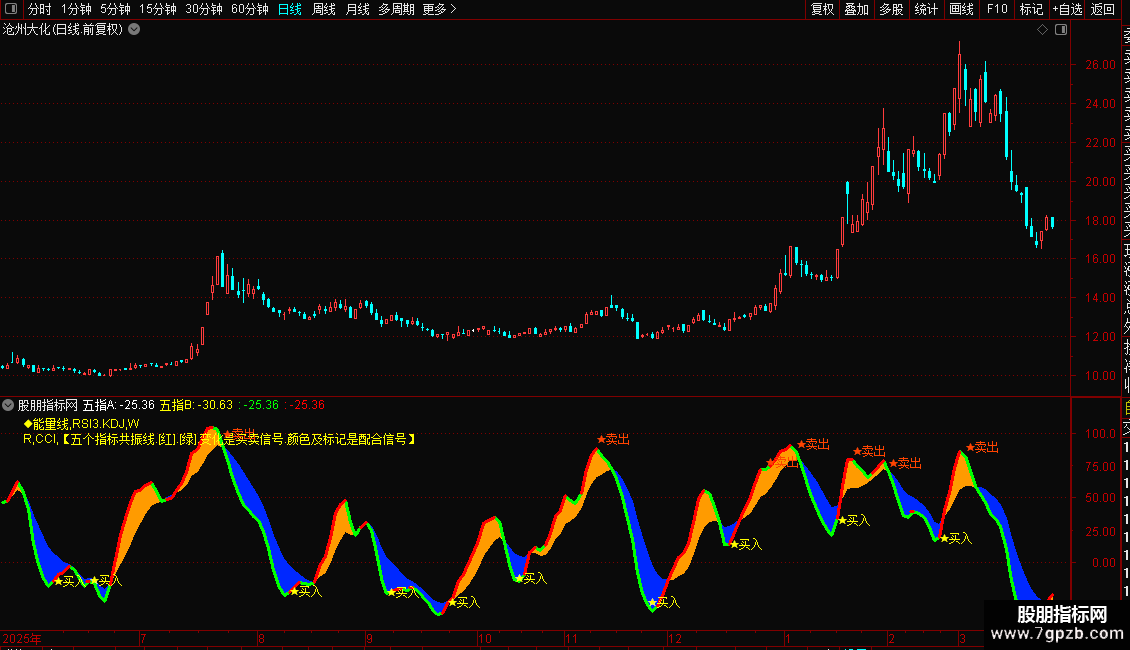
Task: Open the 统计 statistics tool
Action: click(926, 9)
